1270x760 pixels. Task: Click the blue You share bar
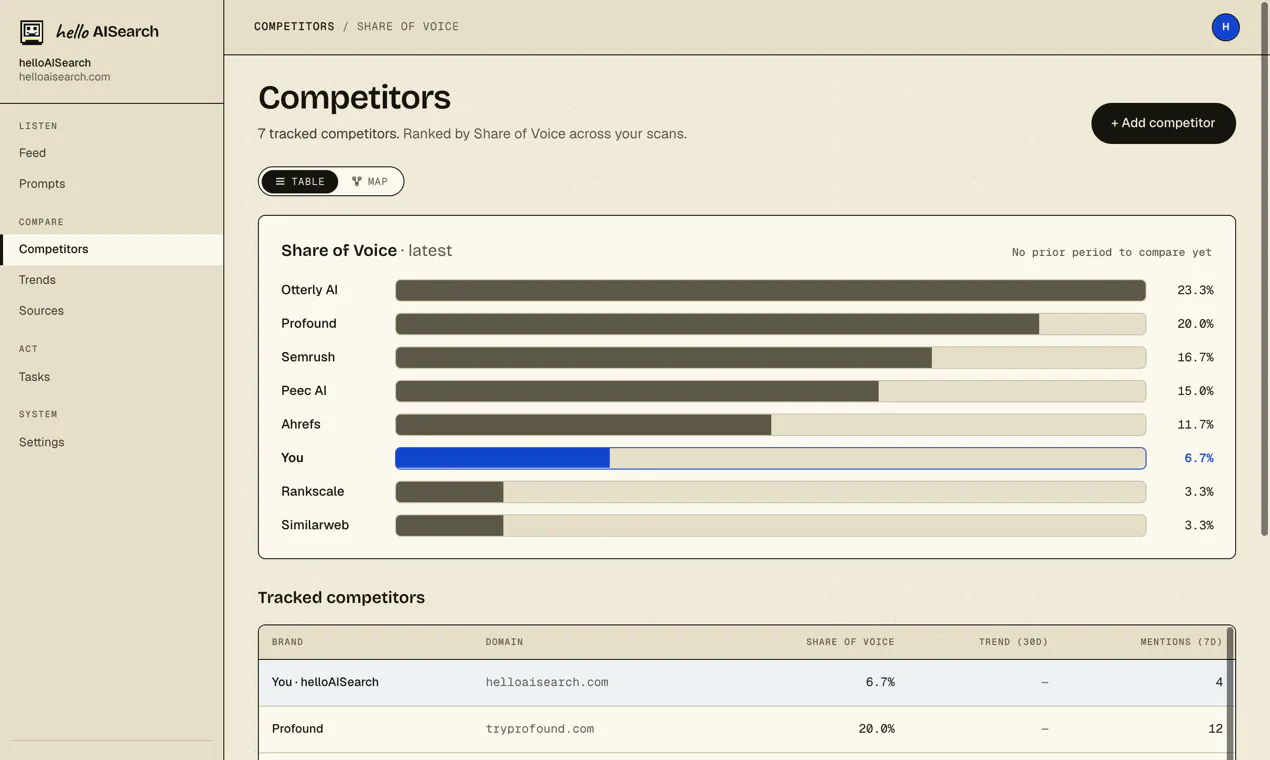770,458
